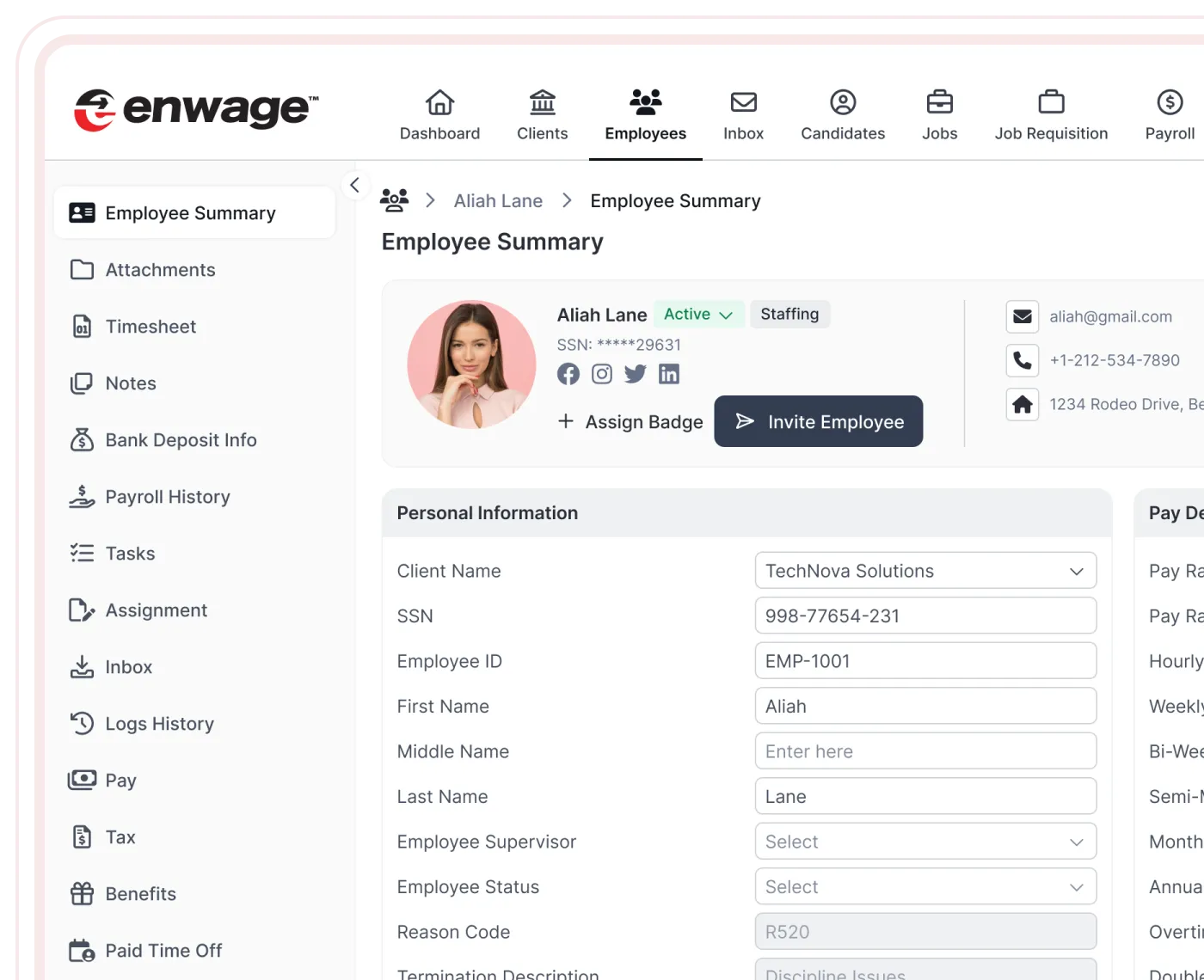The width and height of the screenshot is (1204, 980).
Task: Click Assign Badge
Action: point(630,422)
